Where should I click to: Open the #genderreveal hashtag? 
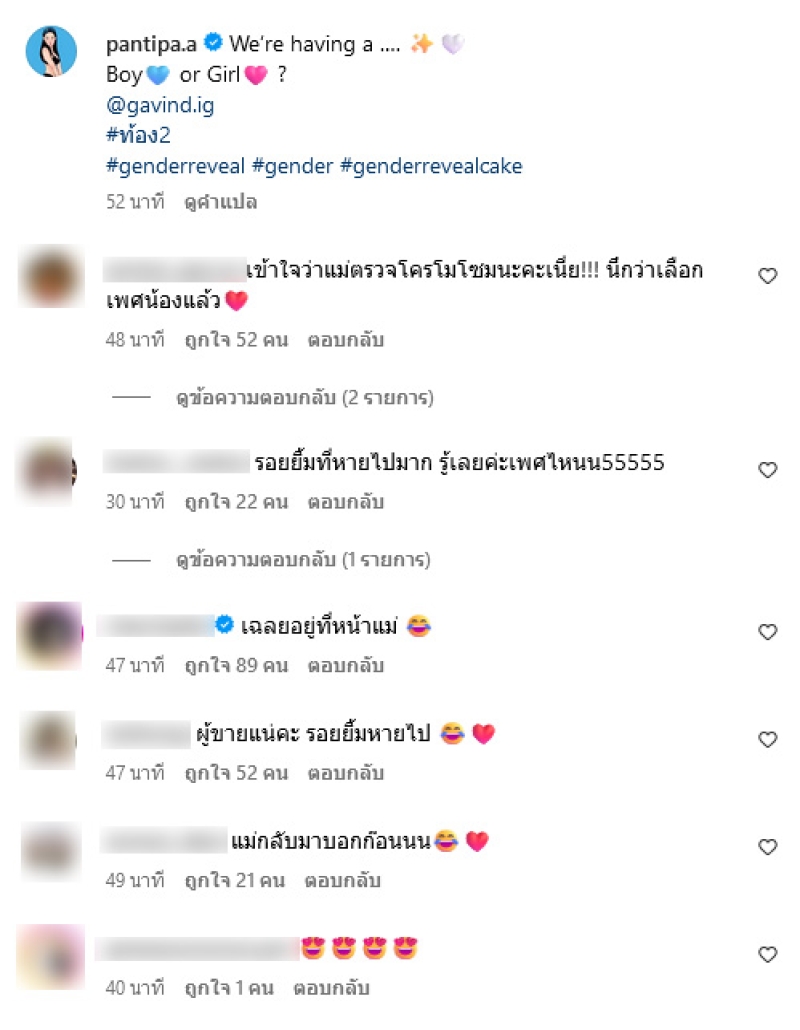point(175,166)
